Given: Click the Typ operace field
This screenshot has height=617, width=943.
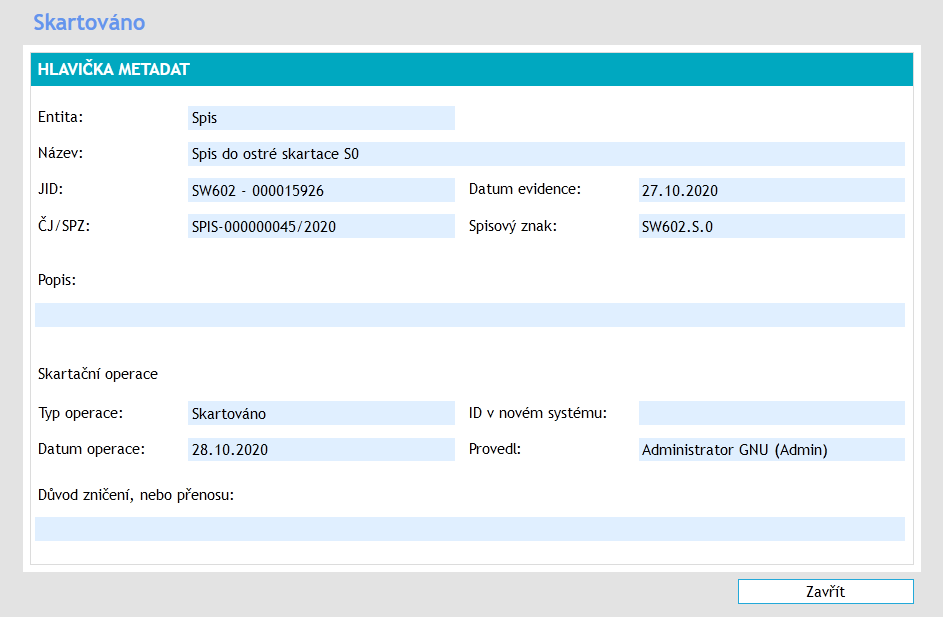Looking at the screenshot, I should point(320,413).
